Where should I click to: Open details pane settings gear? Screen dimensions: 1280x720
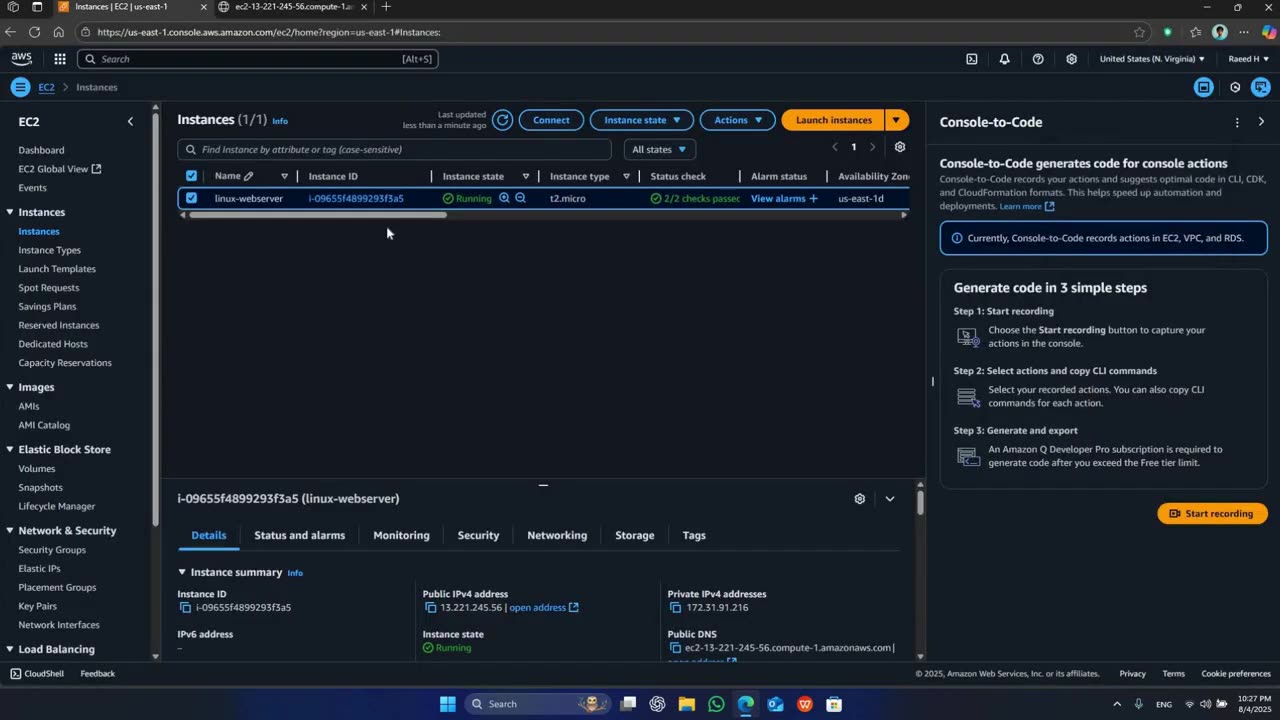859,499
